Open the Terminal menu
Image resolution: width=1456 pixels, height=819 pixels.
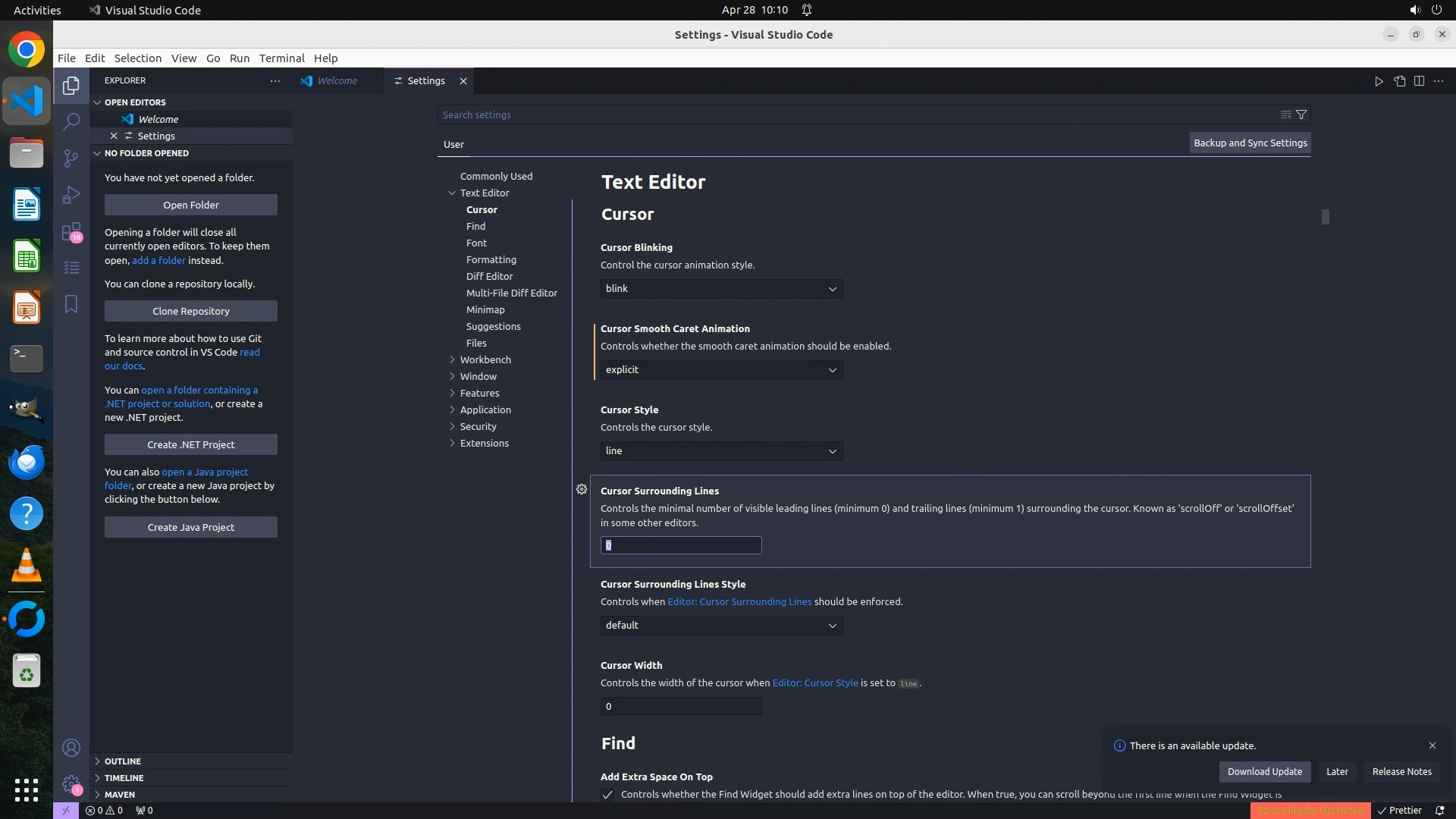pos(281,58)
